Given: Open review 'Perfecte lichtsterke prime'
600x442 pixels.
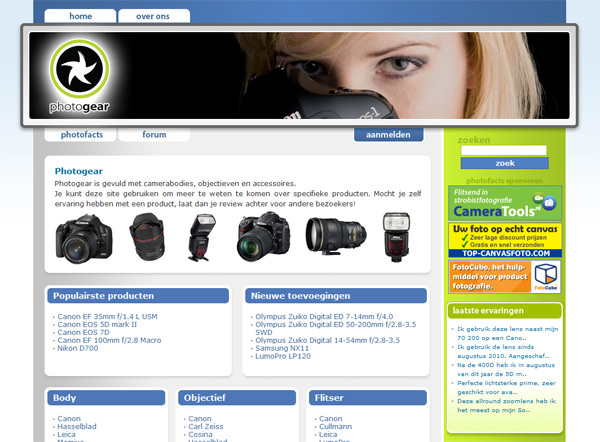Looking at the screenshot, I should point(506,388).
